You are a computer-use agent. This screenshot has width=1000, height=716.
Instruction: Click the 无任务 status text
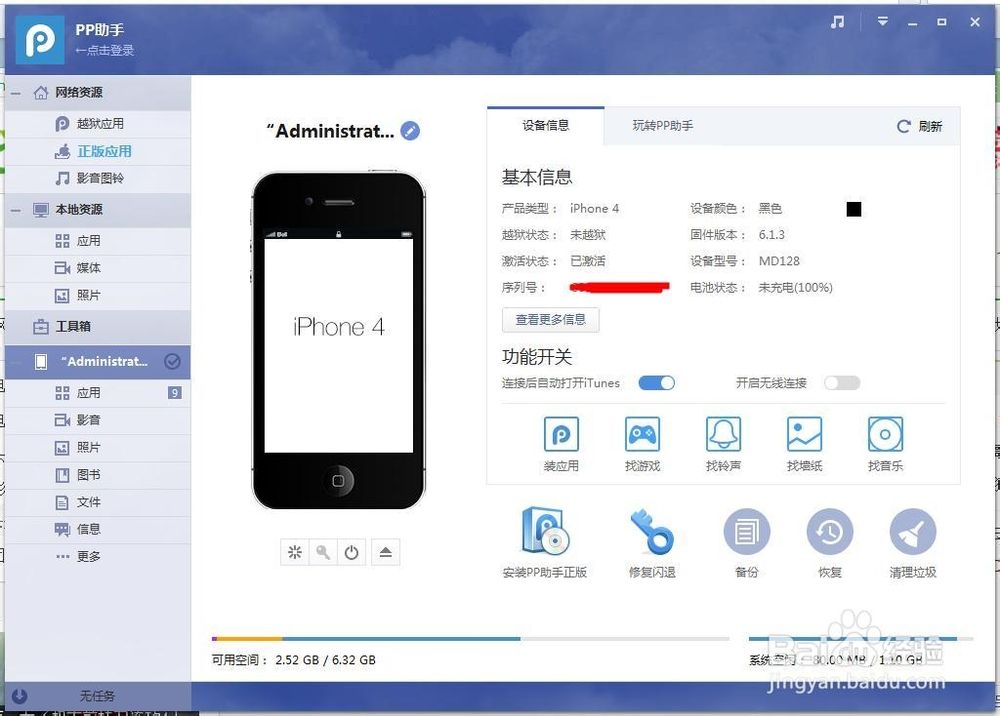tap(98, 696)
